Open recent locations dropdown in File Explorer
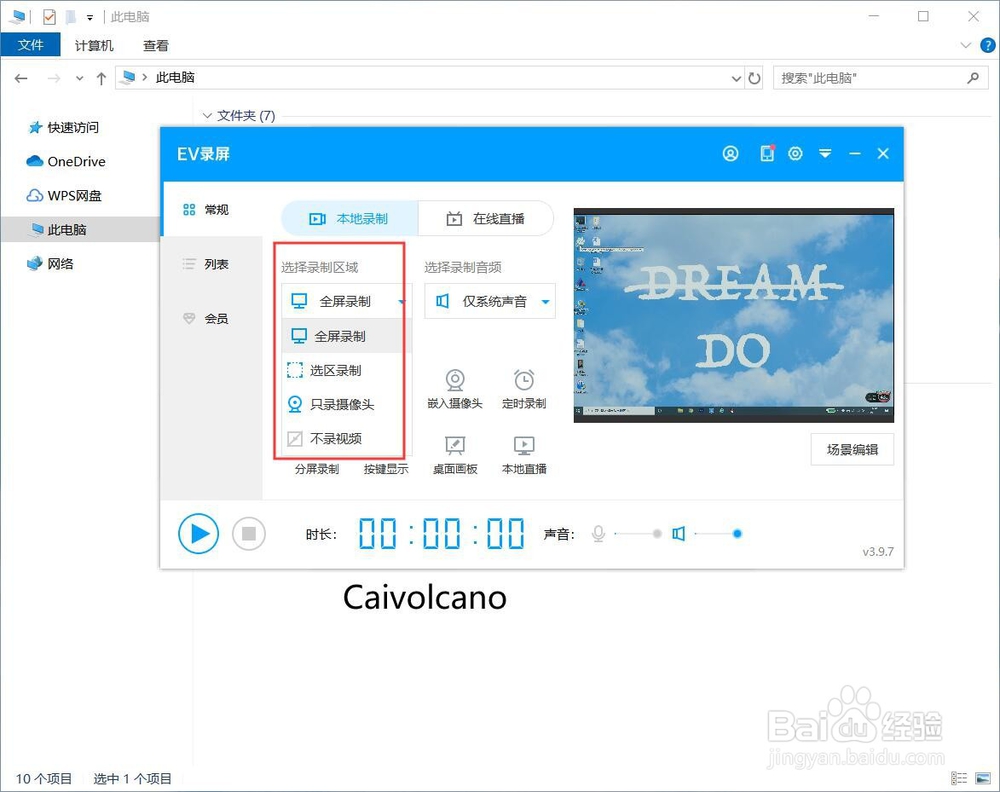Image resolution: width=1000 pixels, height=792 pixels. click(x=79, y=78)
